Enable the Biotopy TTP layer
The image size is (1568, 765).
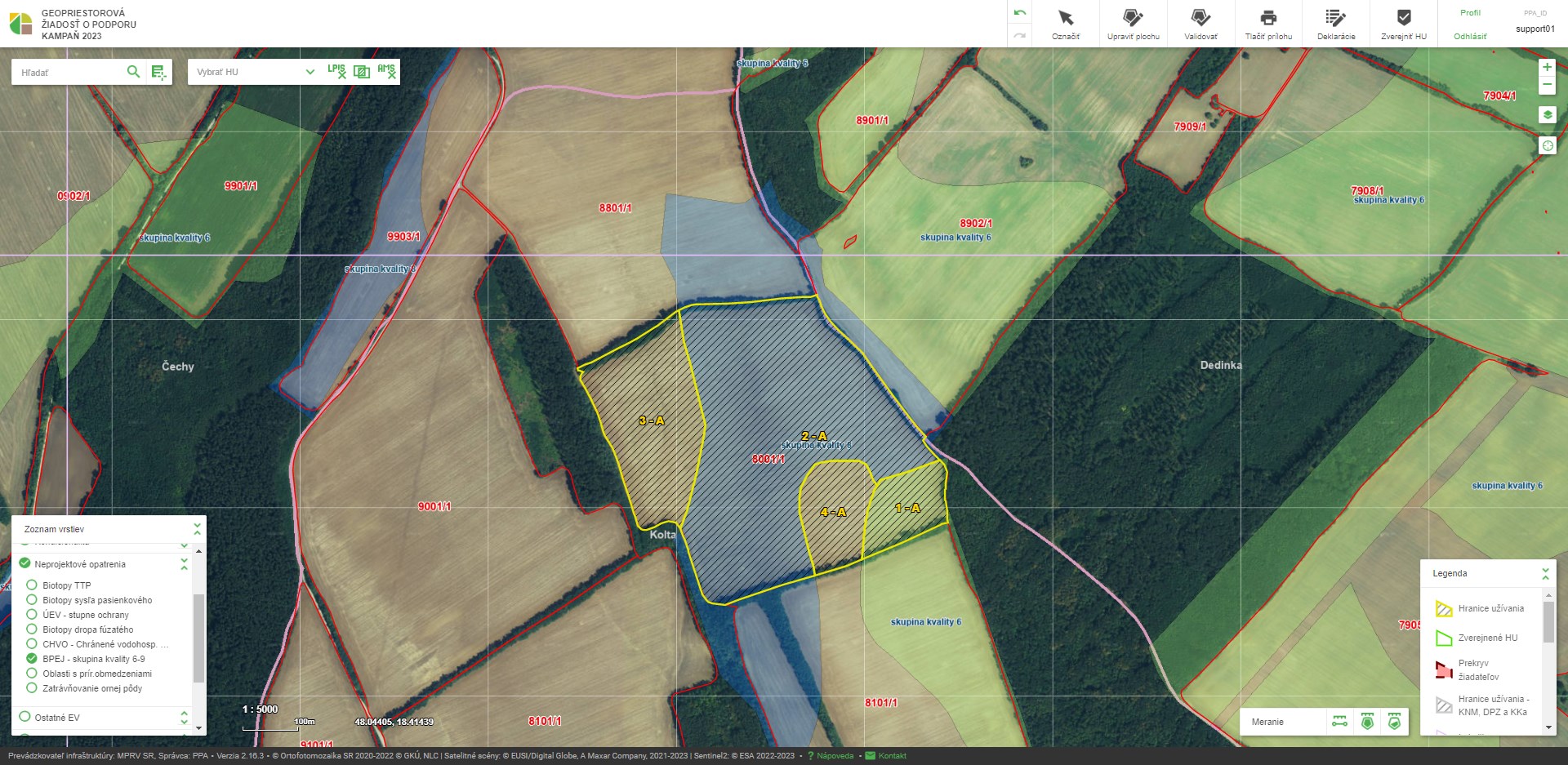(32, 585)
